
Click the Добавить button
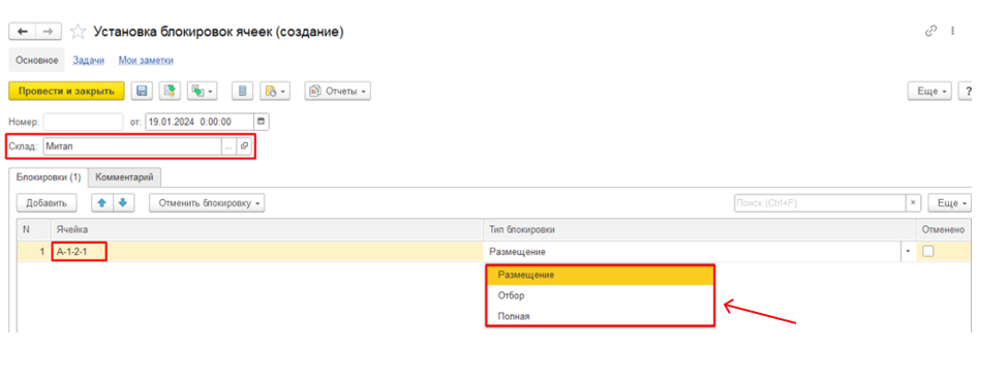pyautogui.click(x=46, y=203)
